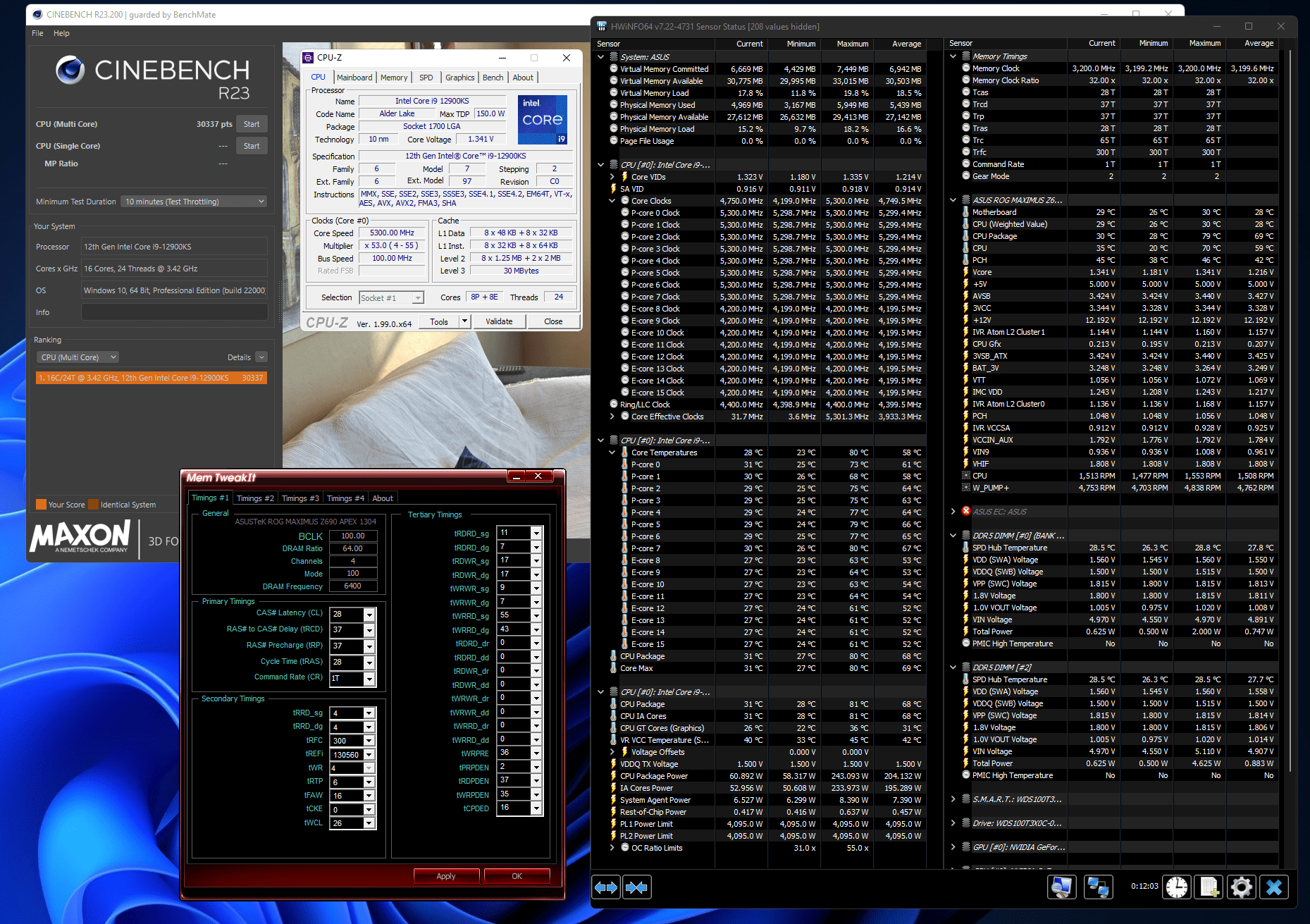
Task: Expand GPU NVIDIA GeForce sensor group
Action: point(953,847)
